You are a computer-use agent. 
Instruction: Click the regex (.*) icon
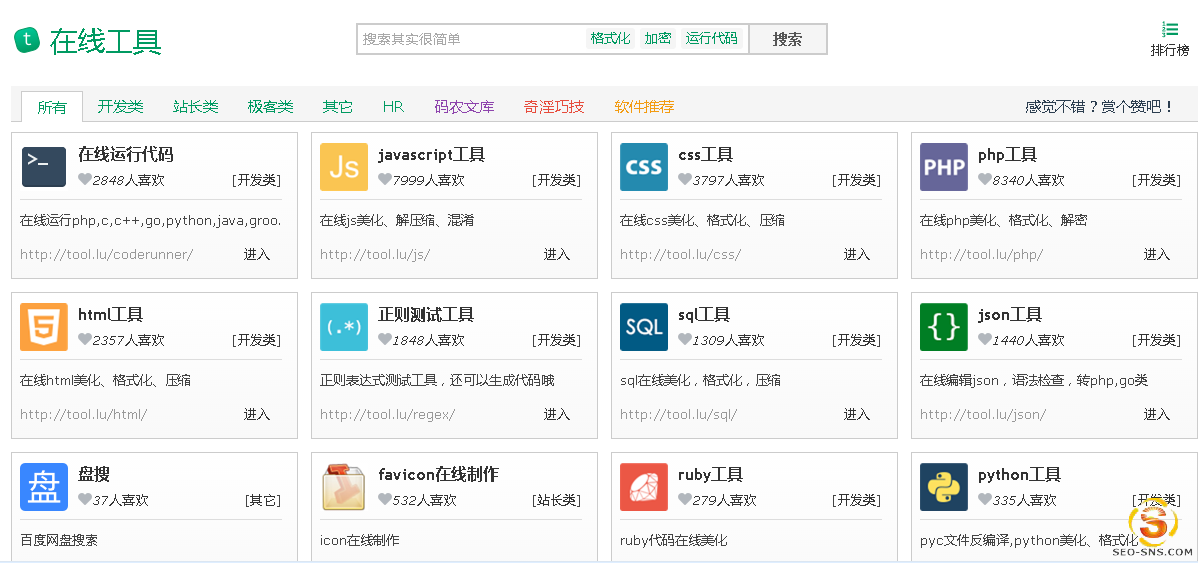344,327
